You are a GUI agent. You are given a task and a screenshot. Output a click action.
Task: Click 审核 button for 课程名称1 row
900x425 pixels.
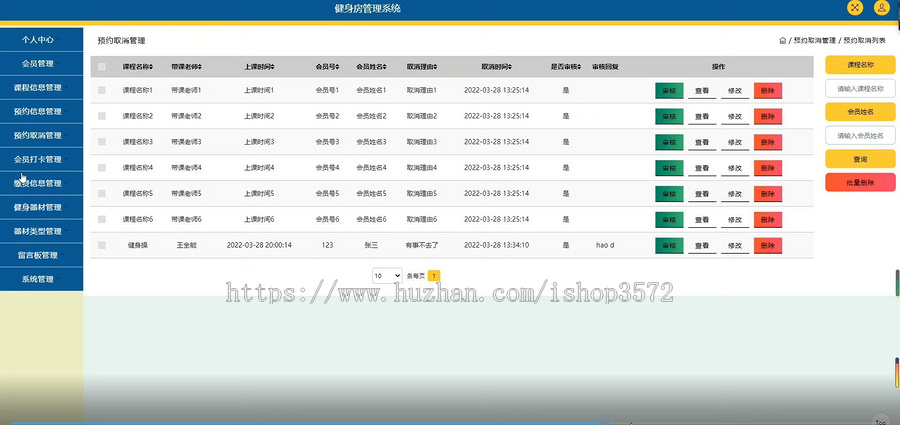tap(669, 91)
